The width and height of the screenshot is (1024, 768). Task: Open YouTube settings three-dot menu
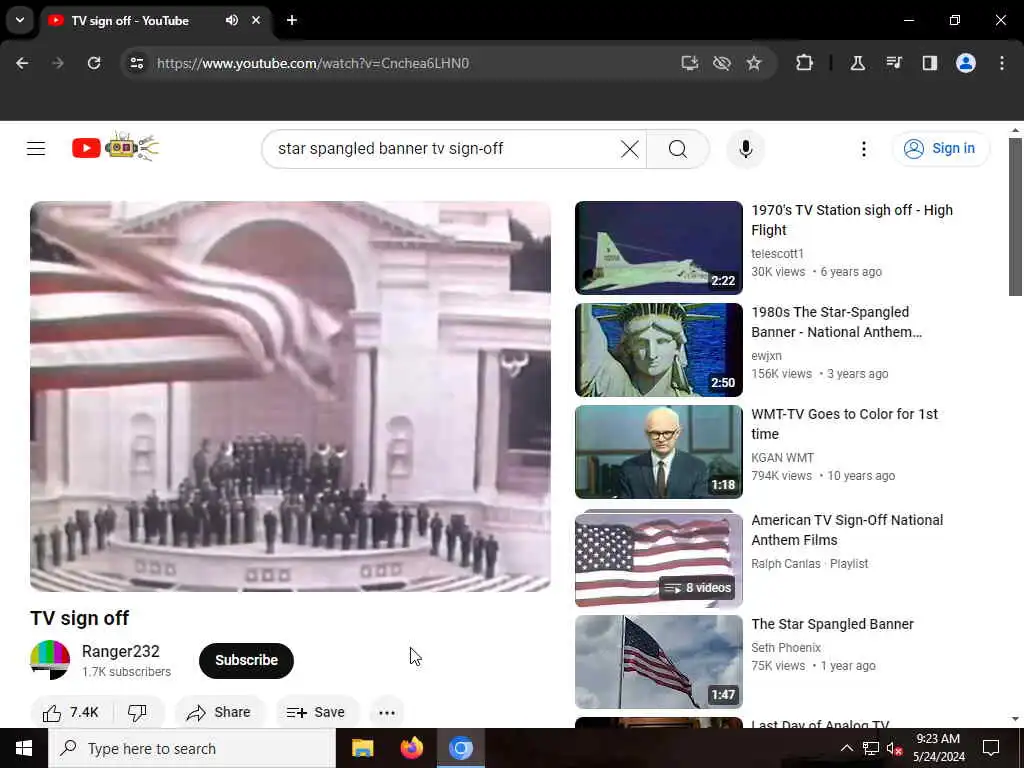tap(863, 149)
